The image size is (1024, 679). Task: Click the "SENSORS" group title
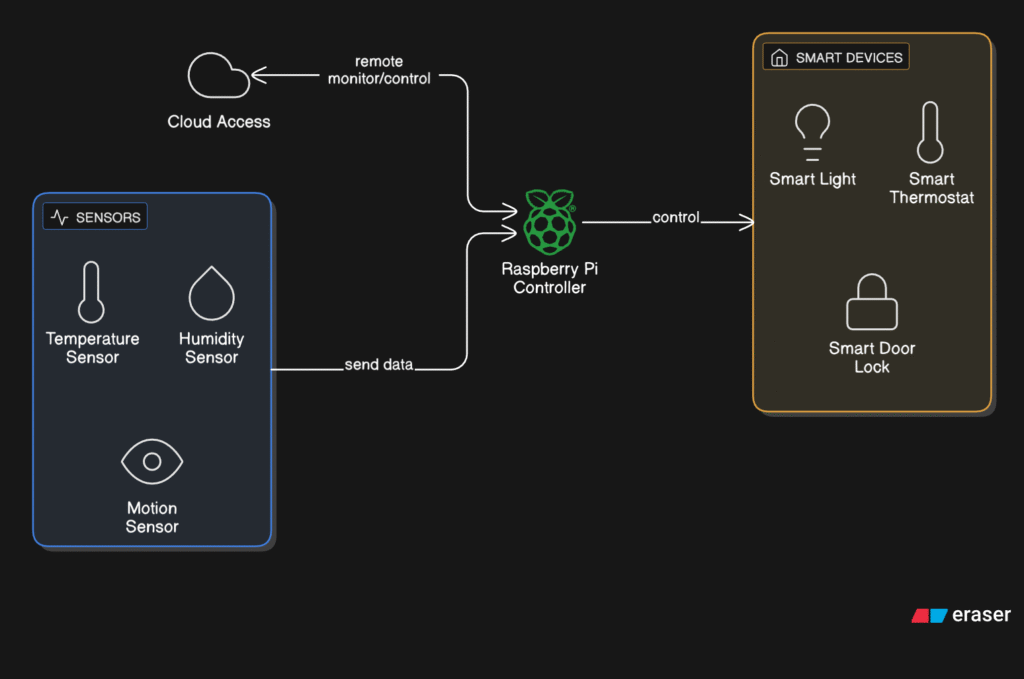tap(108, 217)
